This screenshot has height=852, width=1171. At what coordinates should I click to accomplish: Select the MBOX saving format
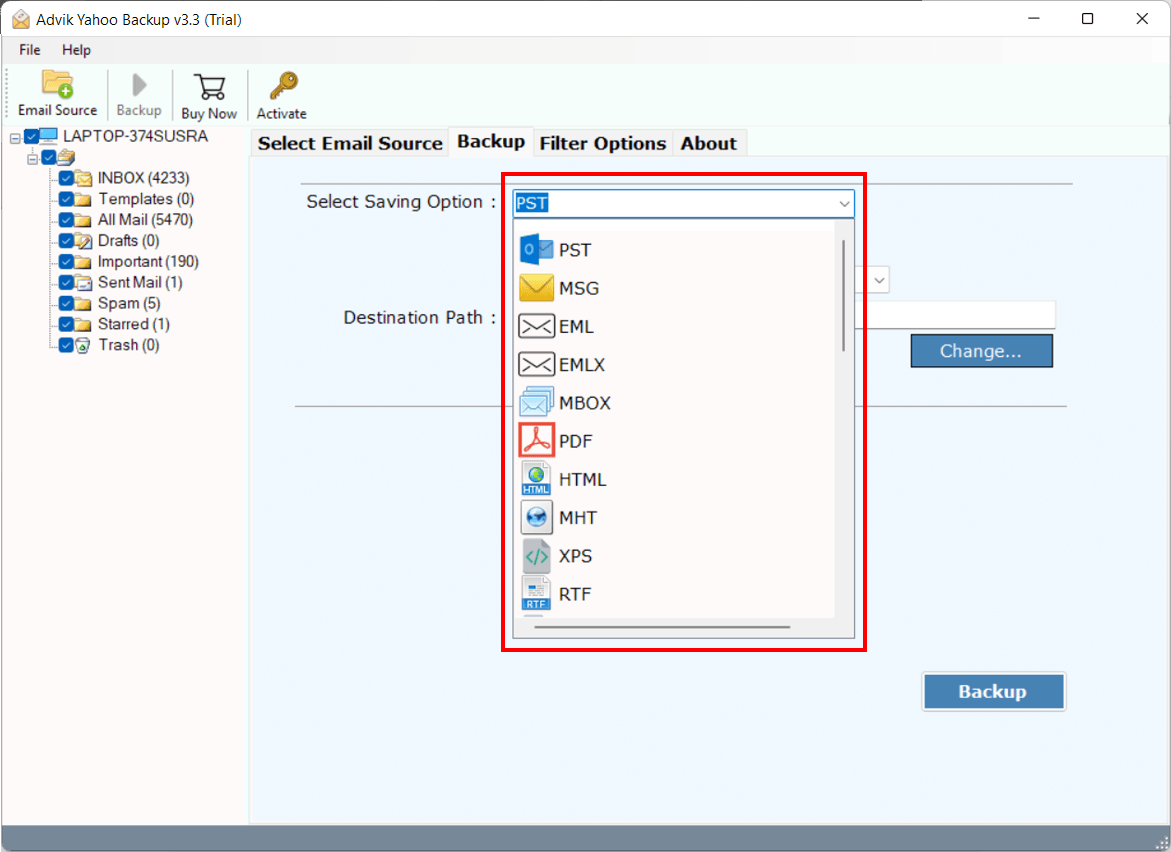[580, 402]
